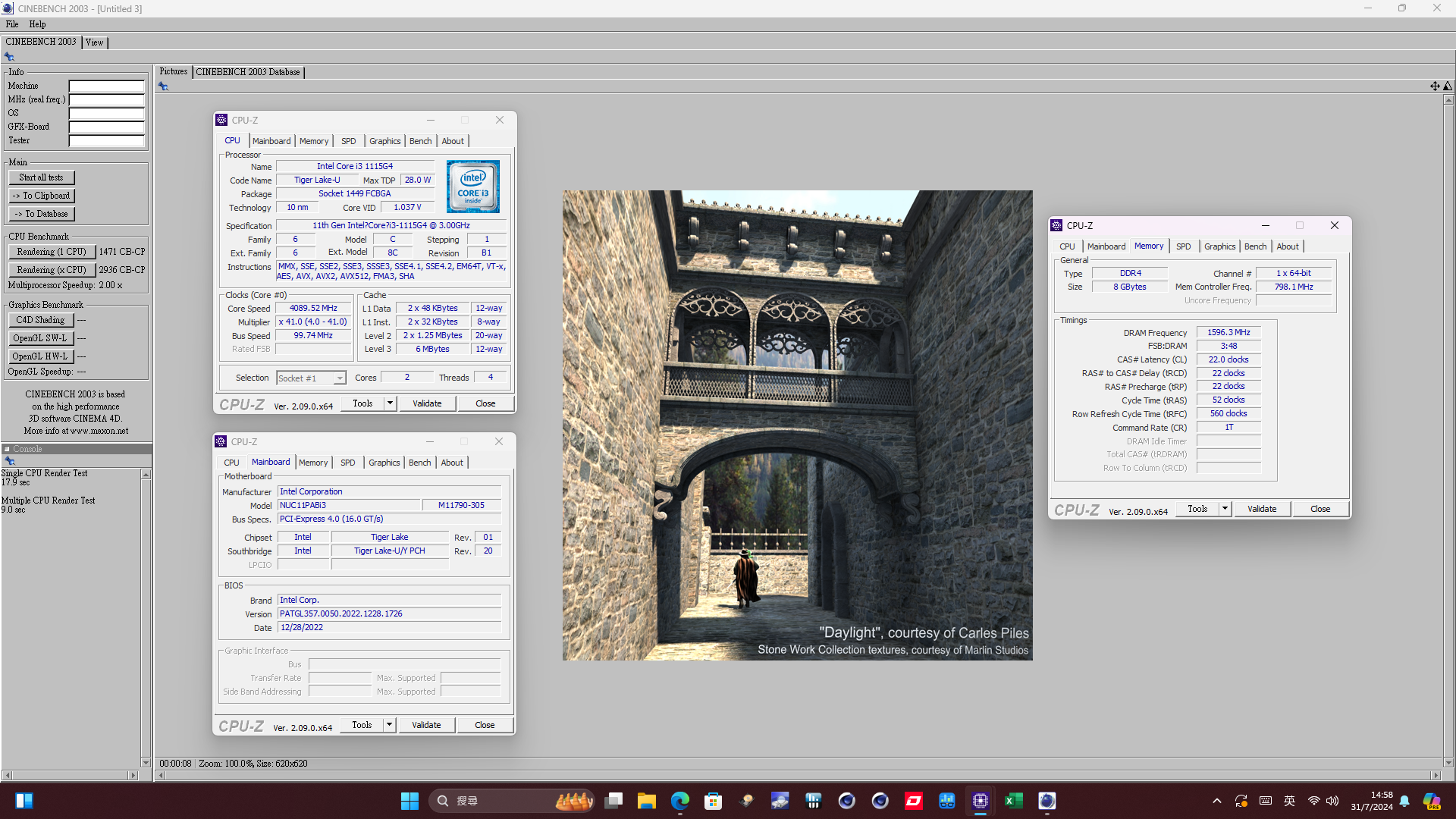Open Task View from the taskbar
Image resolution: width=1456 pixels, height=819 pixels.
pos(613,801)
